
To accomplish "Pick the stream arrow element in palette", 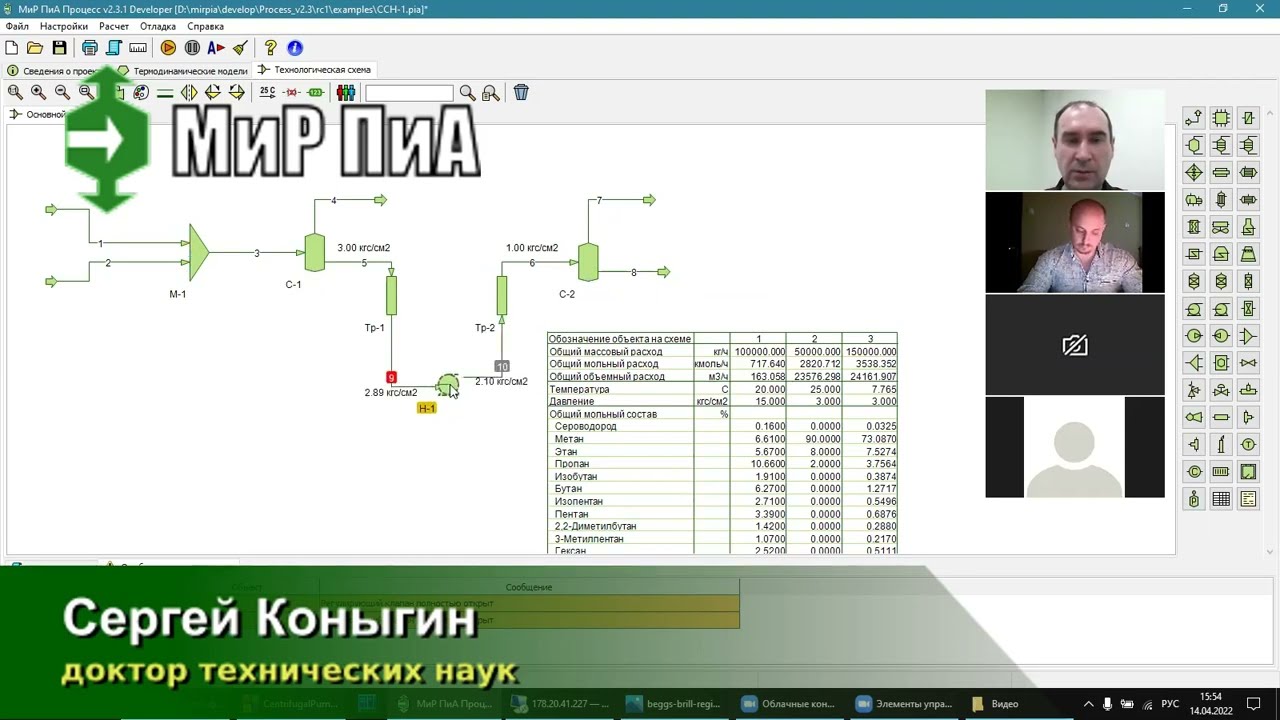I will (1193, 118).
